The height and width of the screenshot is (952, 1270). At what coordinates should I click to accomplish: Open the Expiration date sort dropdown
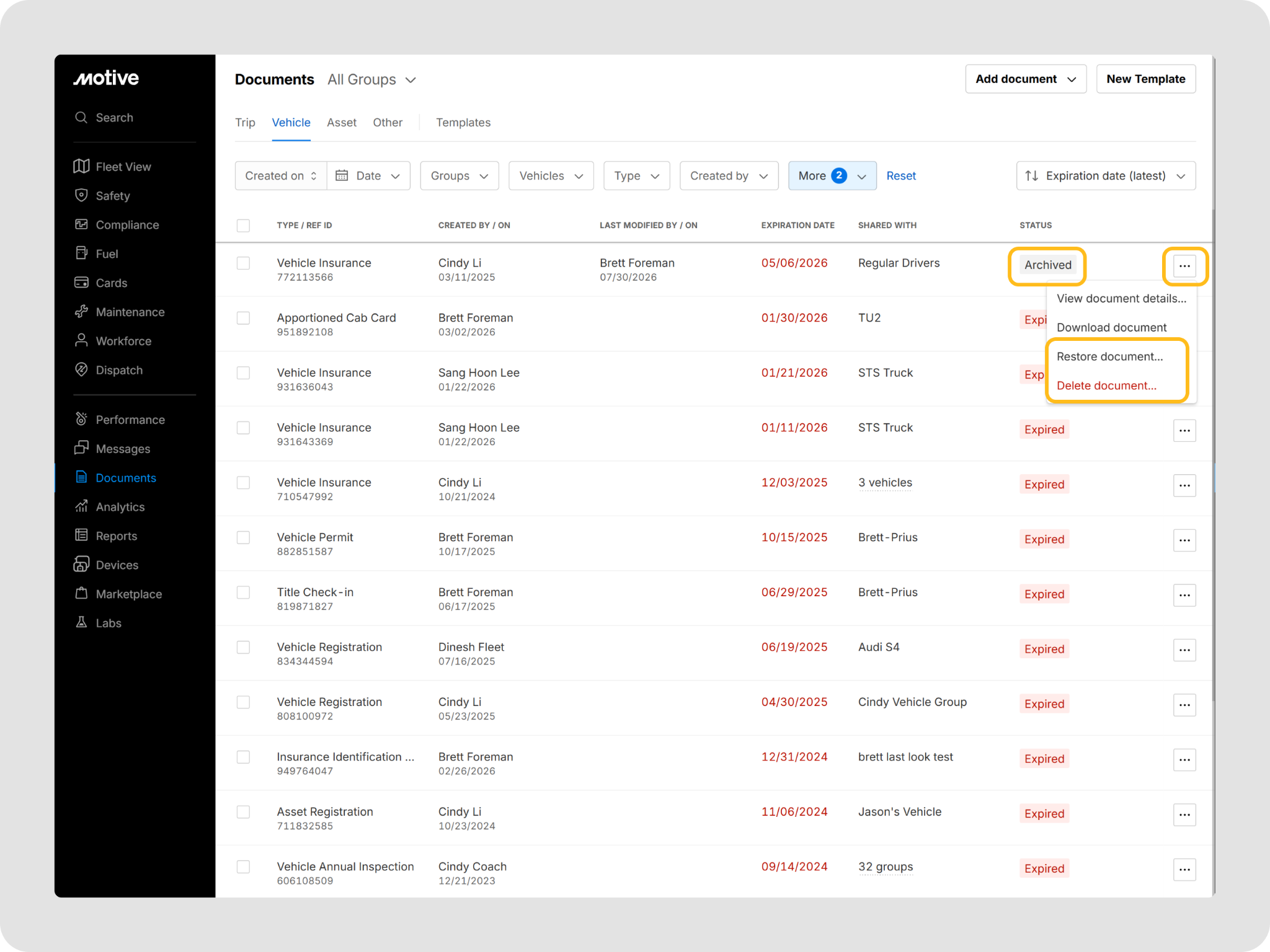point(1106,176)
